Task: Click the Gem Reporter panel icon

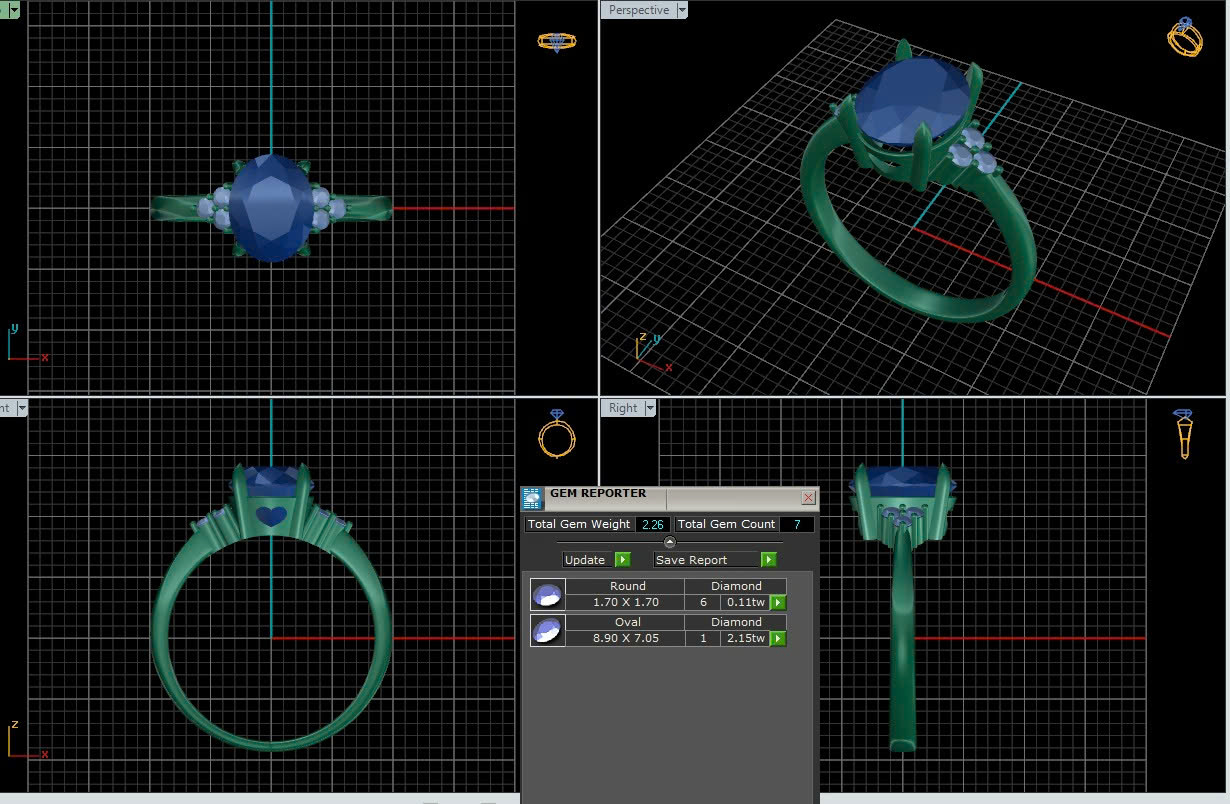Action: [x=532, y=498]
